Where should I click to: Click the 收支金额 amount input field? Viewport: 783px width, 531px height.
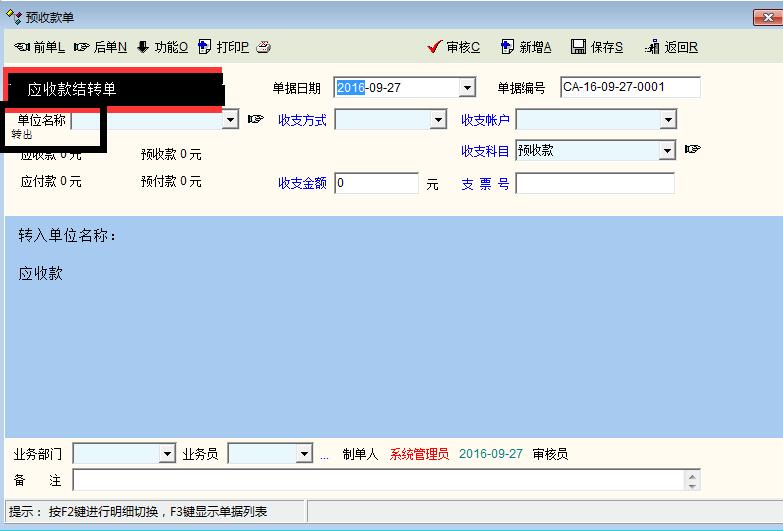tap(376, 183)
